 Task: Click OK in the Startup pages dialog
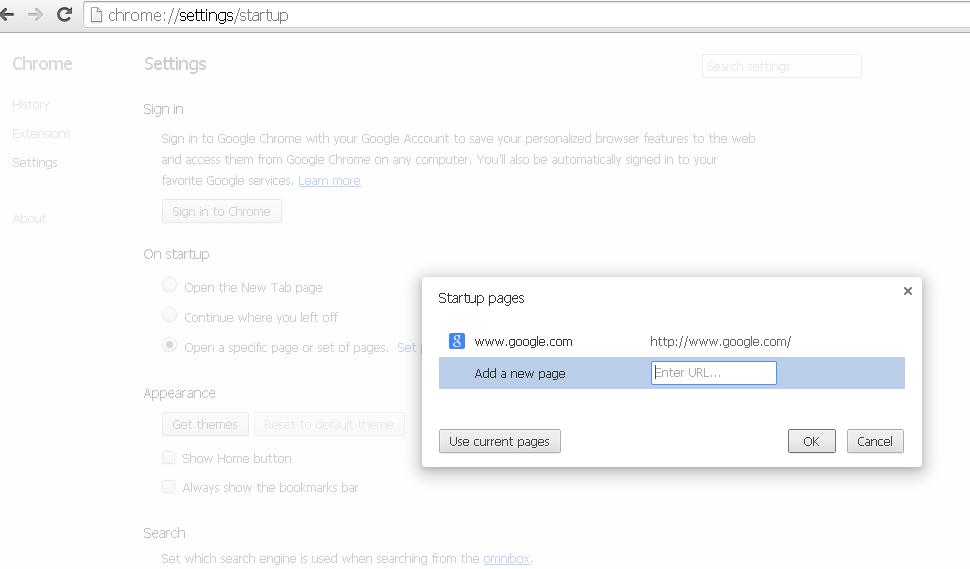pos(812,441)
